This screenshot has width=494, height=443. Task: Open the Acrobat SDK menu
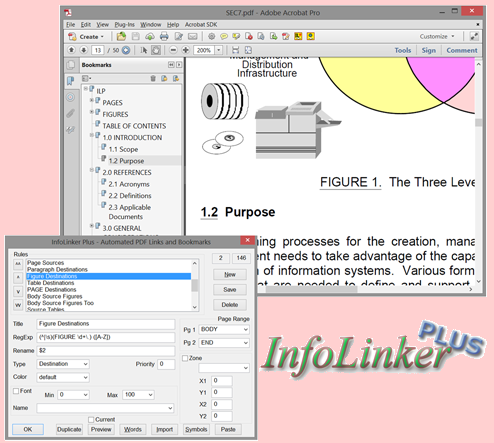click(201, 25)
